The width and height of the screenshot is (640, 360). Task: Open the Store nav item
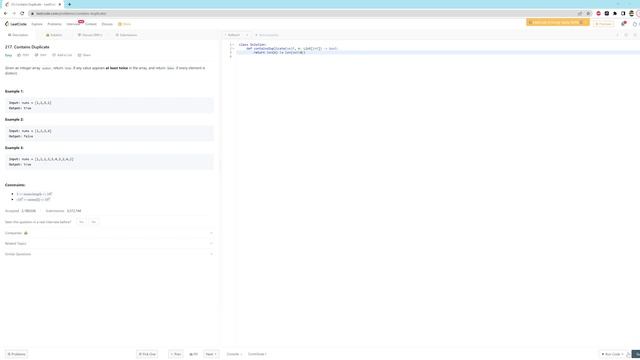[x=124, y=24]
